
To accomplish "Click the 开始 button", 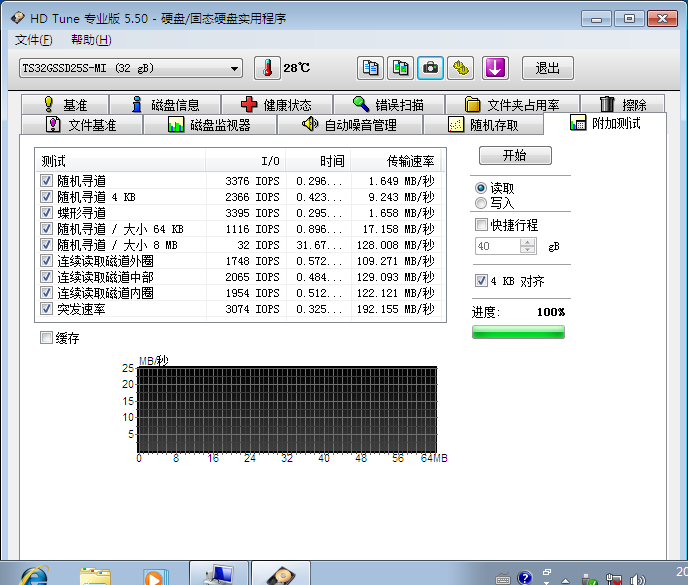I will pos(514,156).
